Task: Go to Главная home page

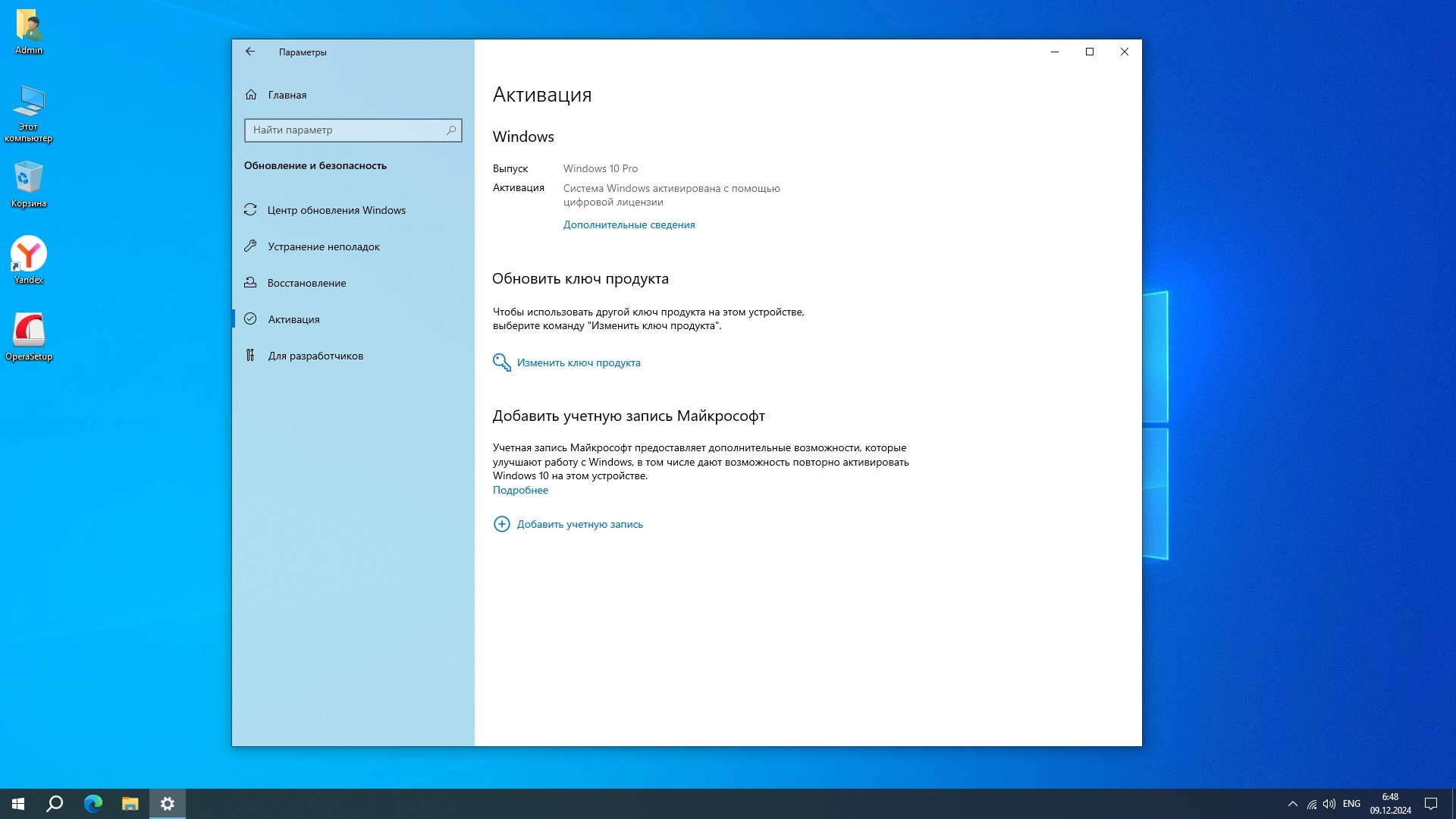Action: tap(287, 95)
